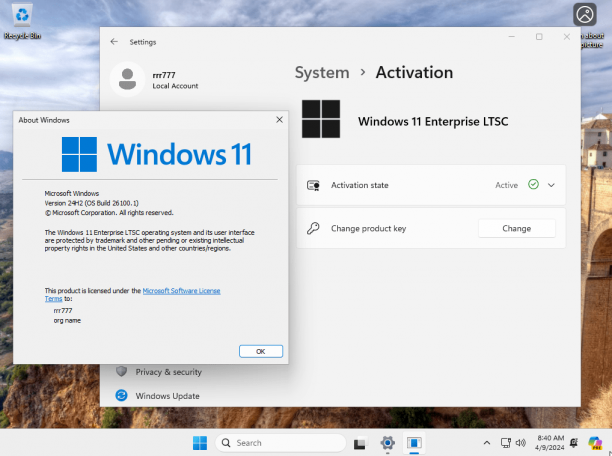Open the Windows Start button
This screenshot has height=456, width=612.
(200, 443)
